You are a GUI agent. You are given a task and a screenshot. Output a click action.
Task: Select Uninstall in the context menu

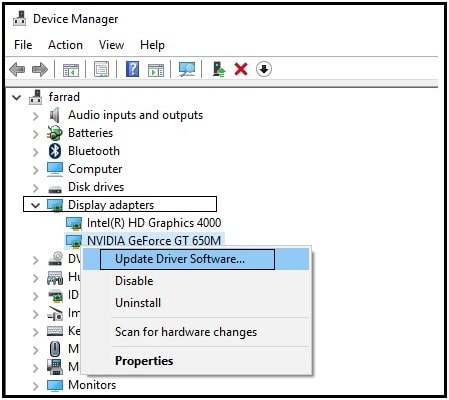tap(138, 303)
